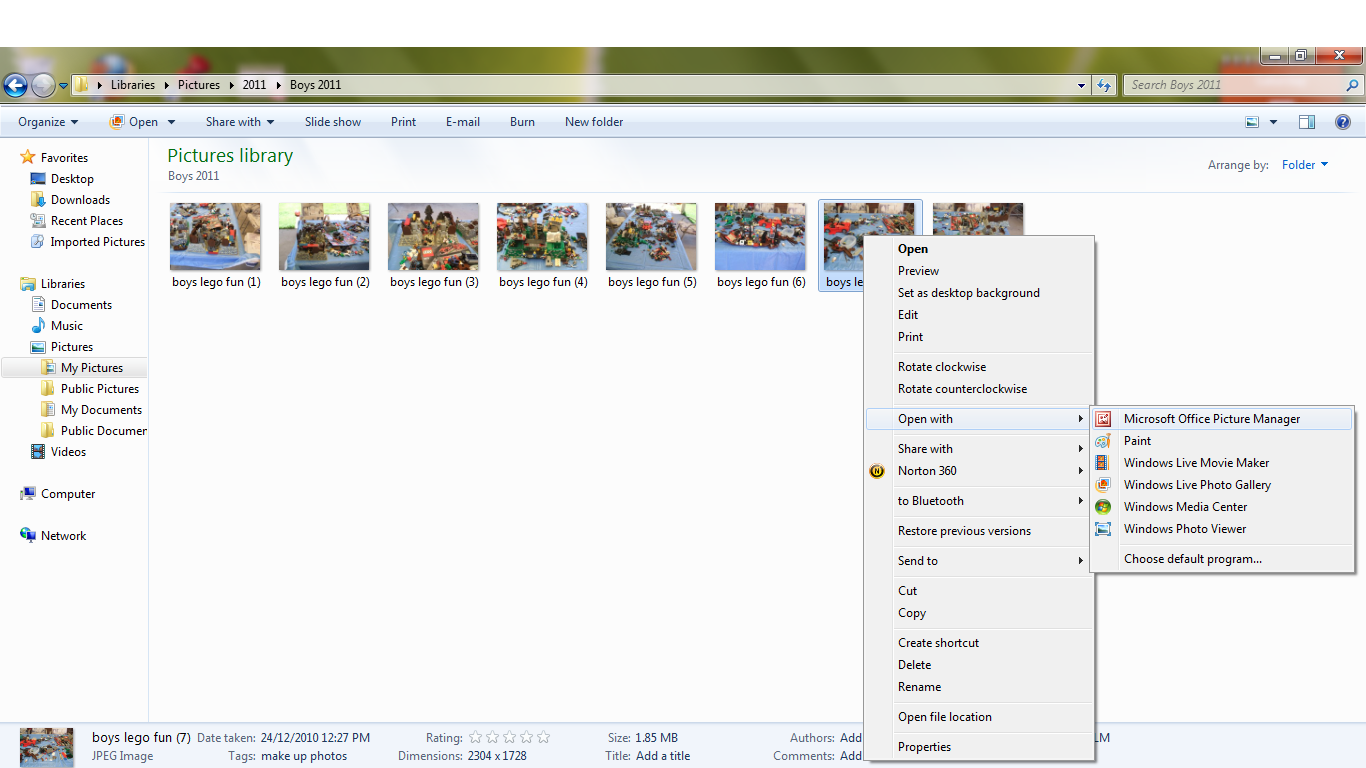Select the boys lego fun (3) thumbnail
This screenshot has width=1366, height=768.
(x=434, y=238)
